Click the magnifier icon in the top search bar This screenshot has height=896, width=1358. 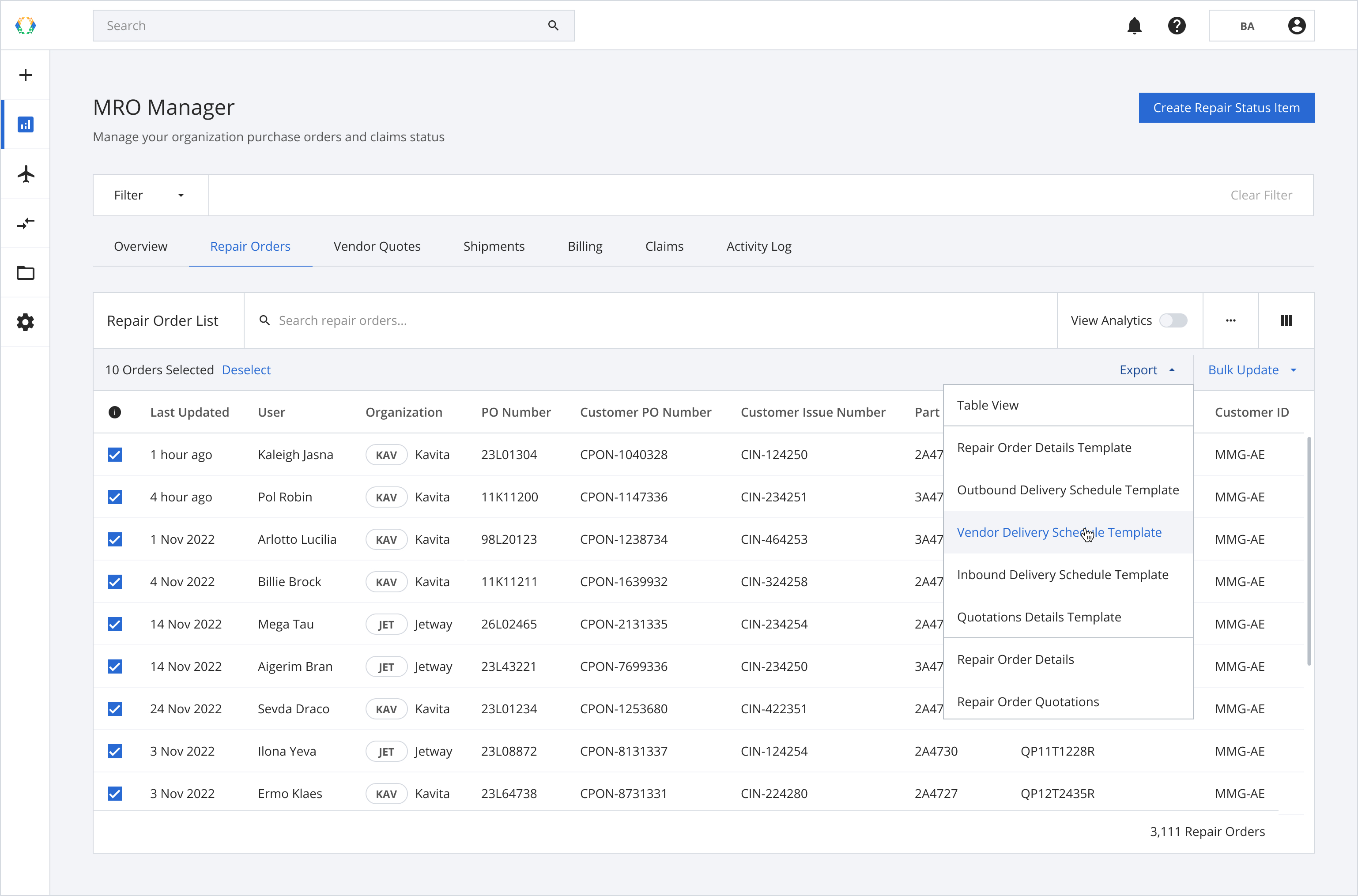click(x=553, y=25)
